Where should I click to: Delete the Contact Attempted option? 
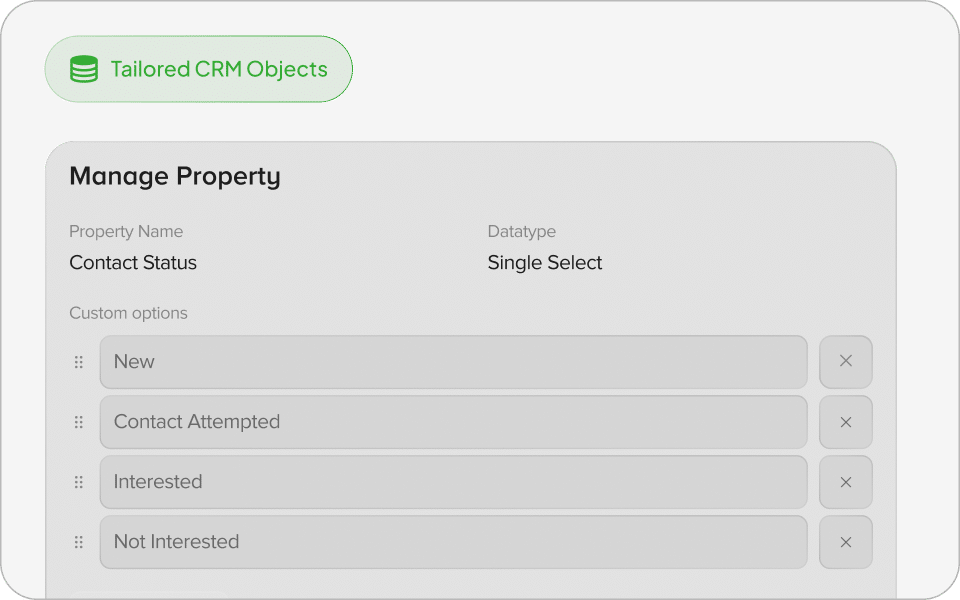[845, 422]
